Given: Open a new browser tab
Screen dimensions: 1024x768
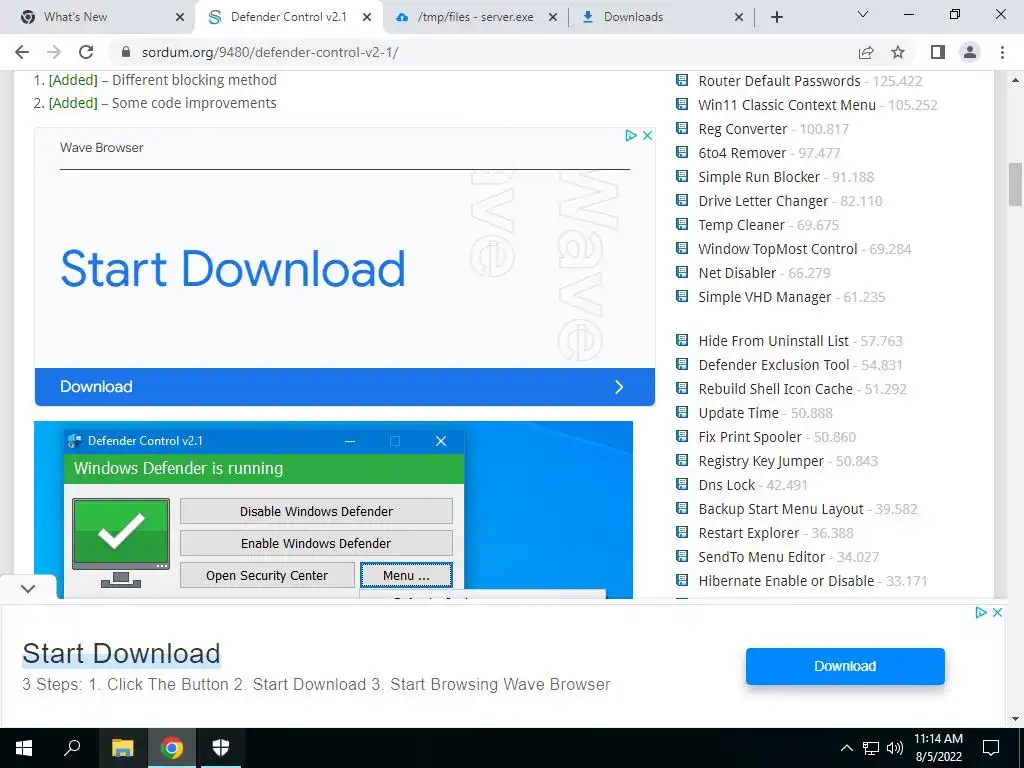Looking at the screenshot, I should pos(776,17).
